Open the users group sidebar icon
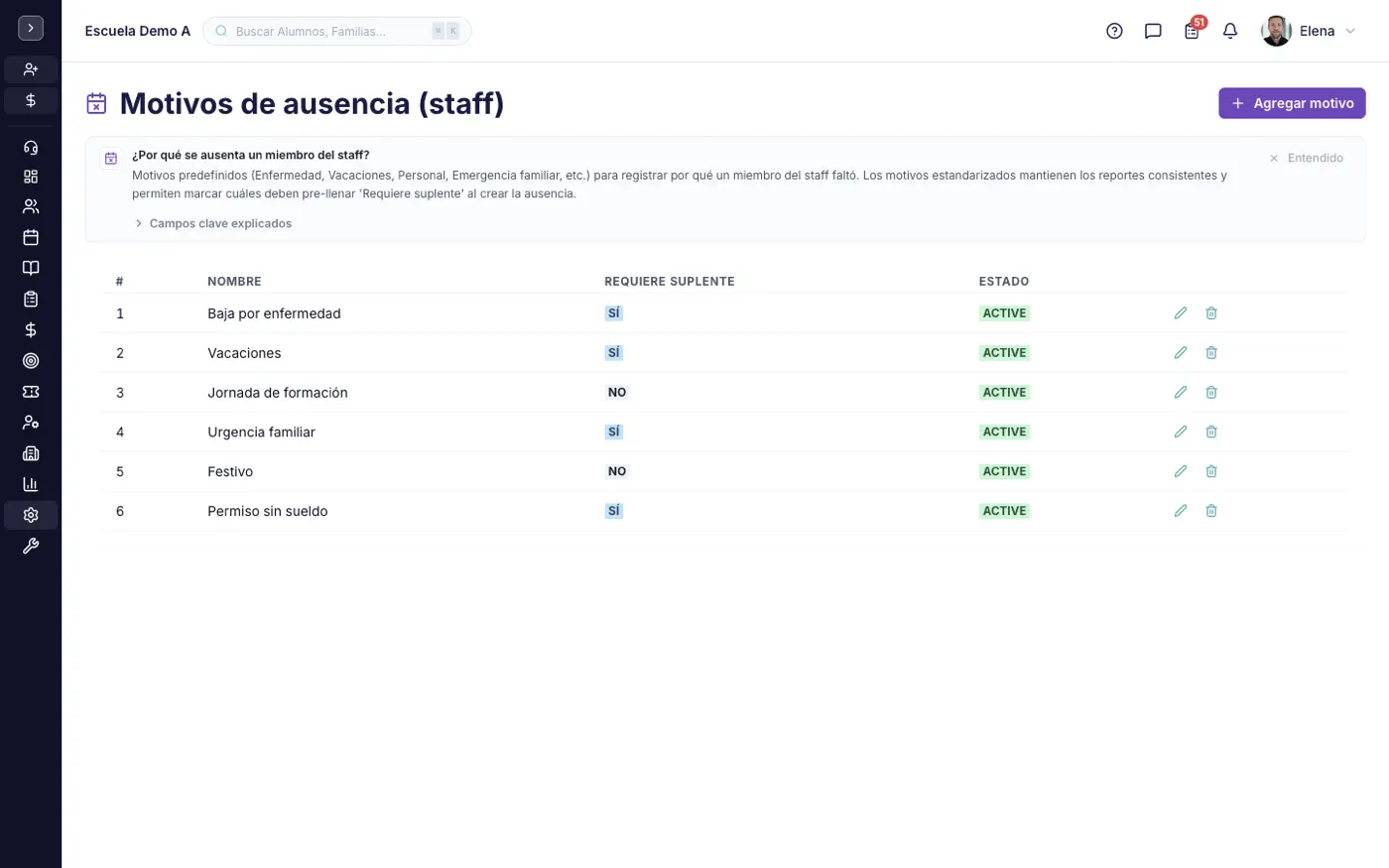 (31, 206)
